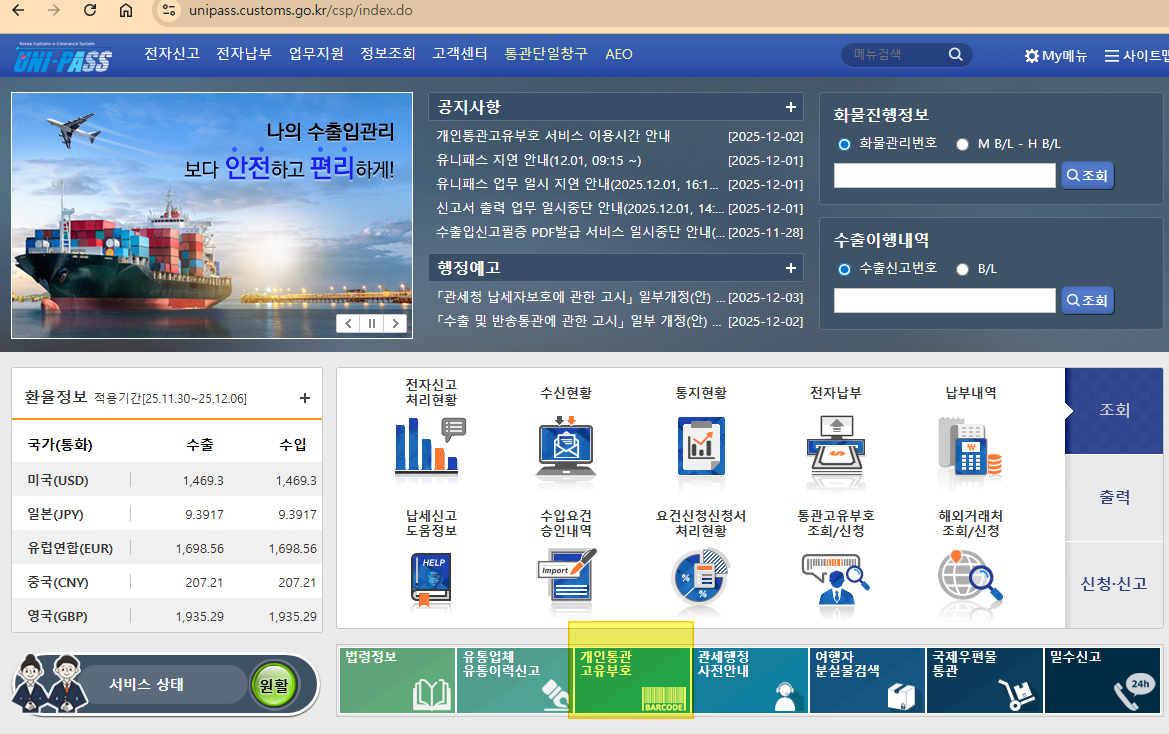Click the 밀수신고 24h phone tile
Viewport: 1169px width, 734px height.
click(x=1102, y=680)
